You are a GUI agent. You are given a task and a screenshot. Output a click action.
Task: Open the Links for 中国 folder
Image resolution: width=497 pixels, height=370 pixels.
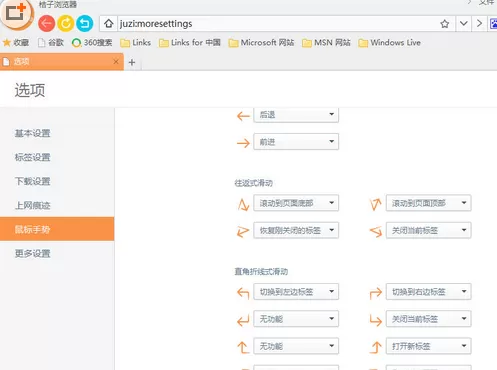click(190, 43)
